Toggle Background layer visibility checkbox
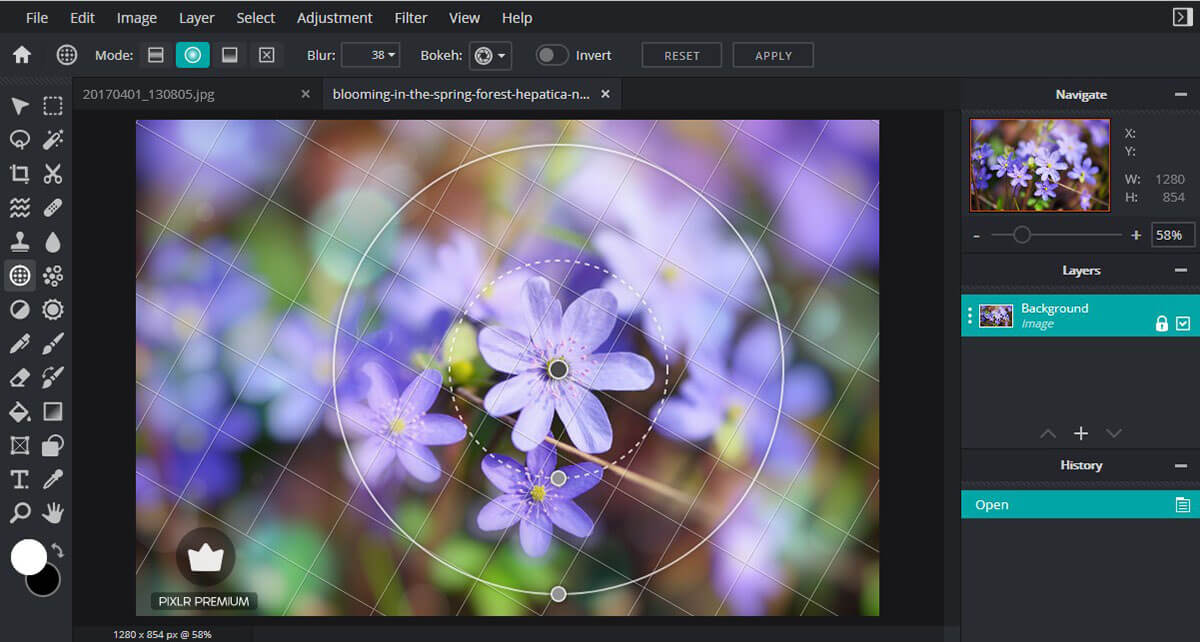Viewport: 1200px width, 642px height. 1183,323
